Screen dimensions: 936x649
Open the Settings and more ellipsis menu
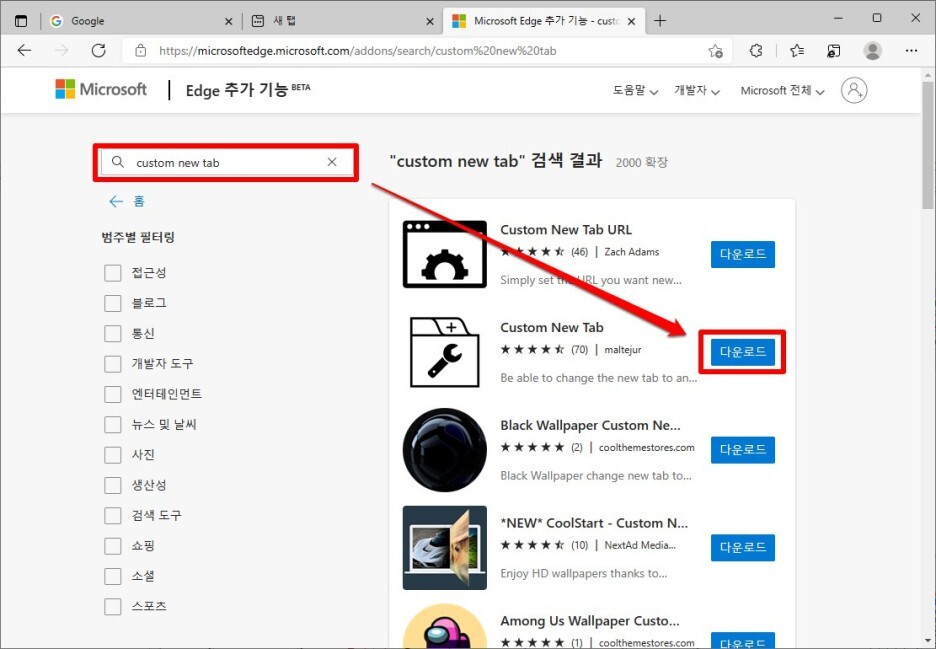tap(911, 51)
